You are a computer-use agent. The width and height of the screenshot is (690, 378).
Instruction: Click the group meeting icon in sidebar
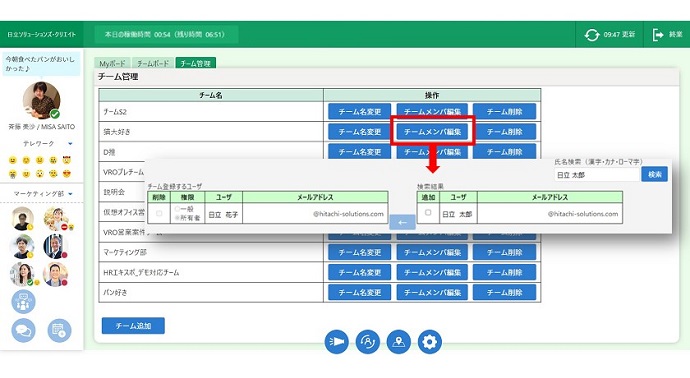click(23, 302)
